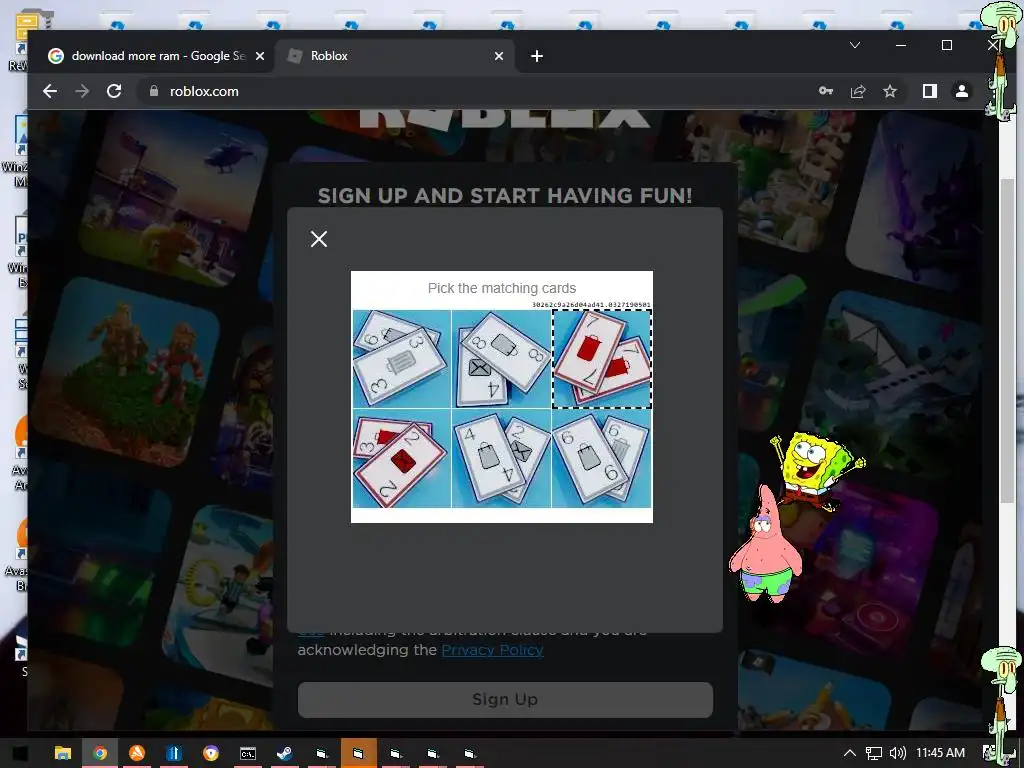Viewport: 1024px width, 768px height.
Task: Open the Windows Start menu
Action: coord(20,754)
